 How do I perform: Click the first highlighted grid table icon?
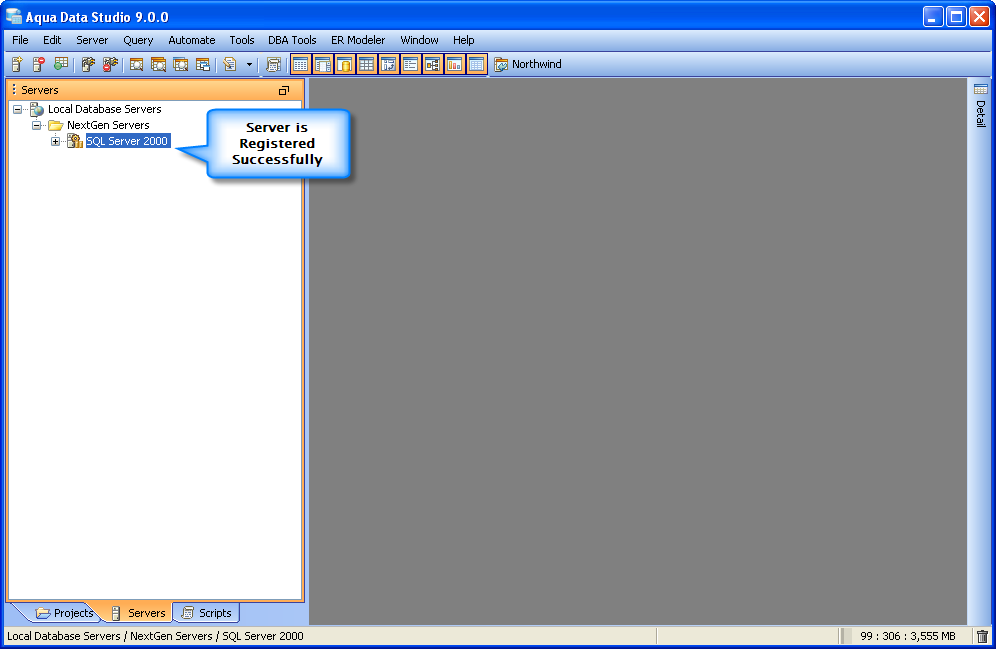(300, 64)
